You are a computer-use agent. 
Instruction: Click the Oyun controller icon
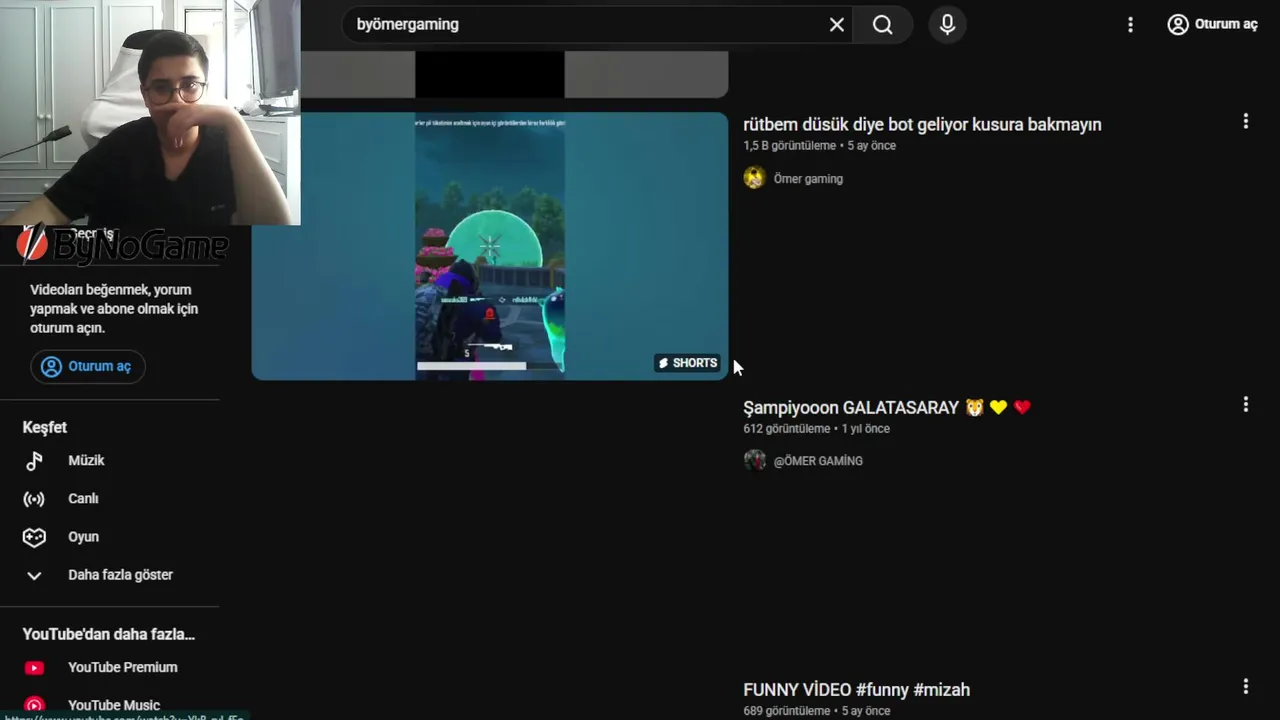coord(34,537)
